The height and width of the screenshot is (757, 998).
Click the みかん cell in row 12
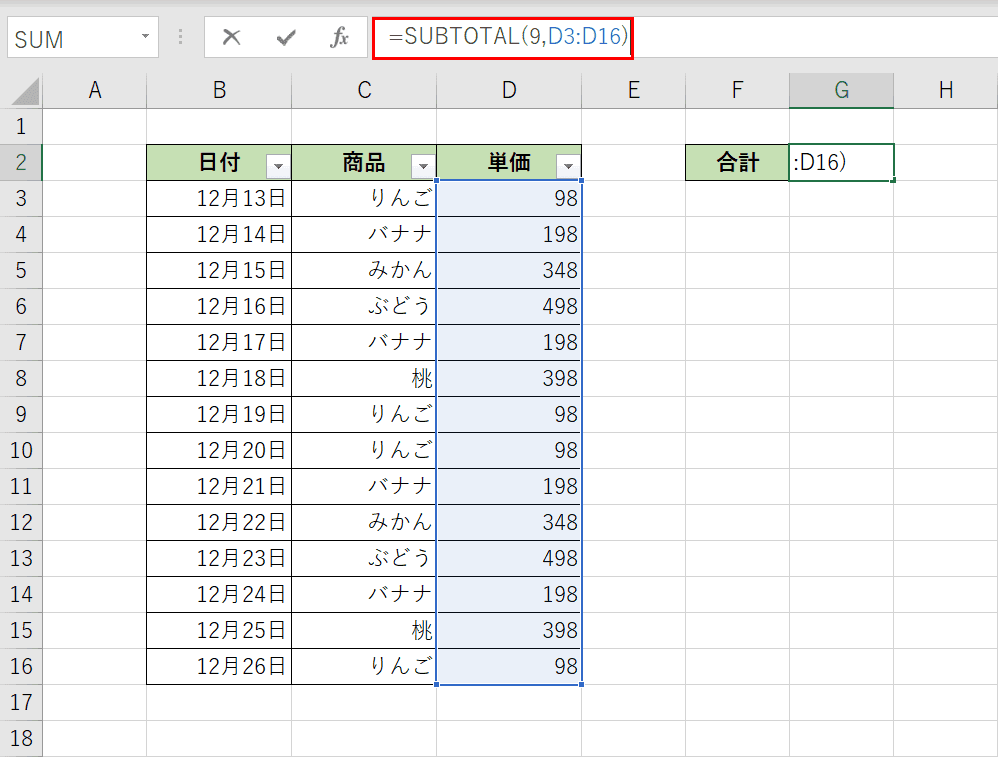click(x=364, y=522)
